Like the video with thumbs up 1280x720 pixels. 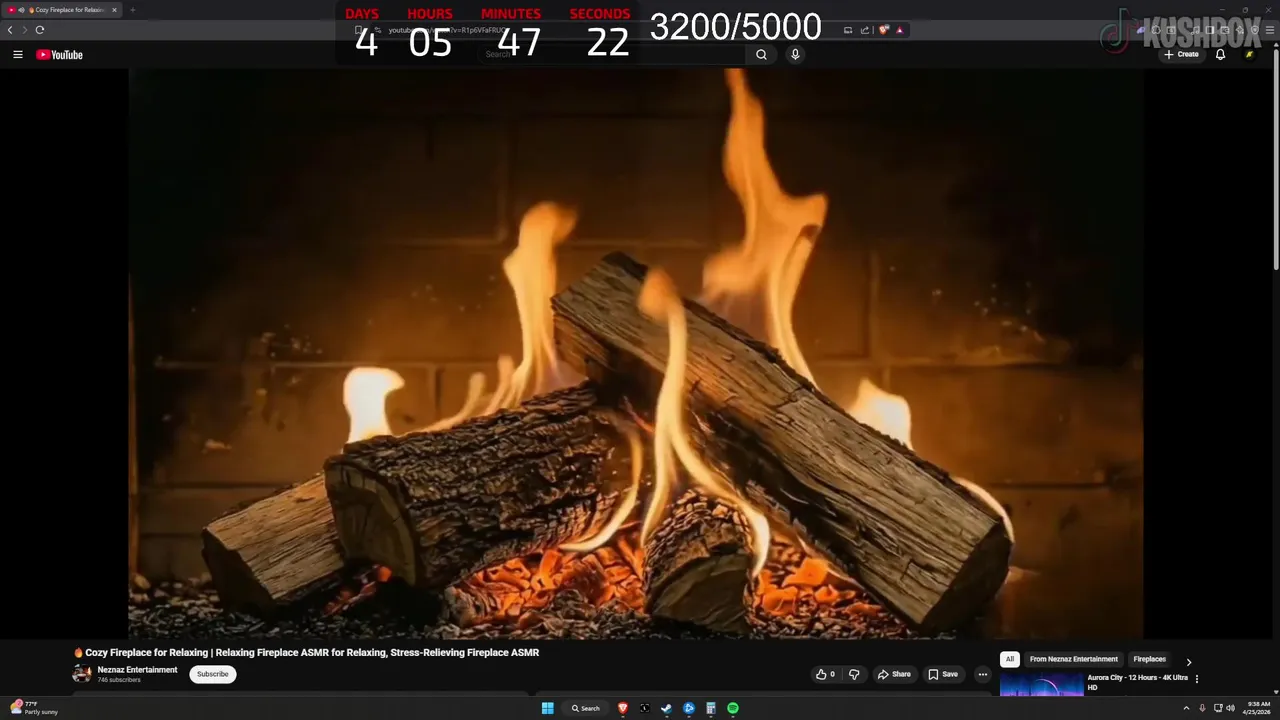pyautogui.click(x=826, y=674)
